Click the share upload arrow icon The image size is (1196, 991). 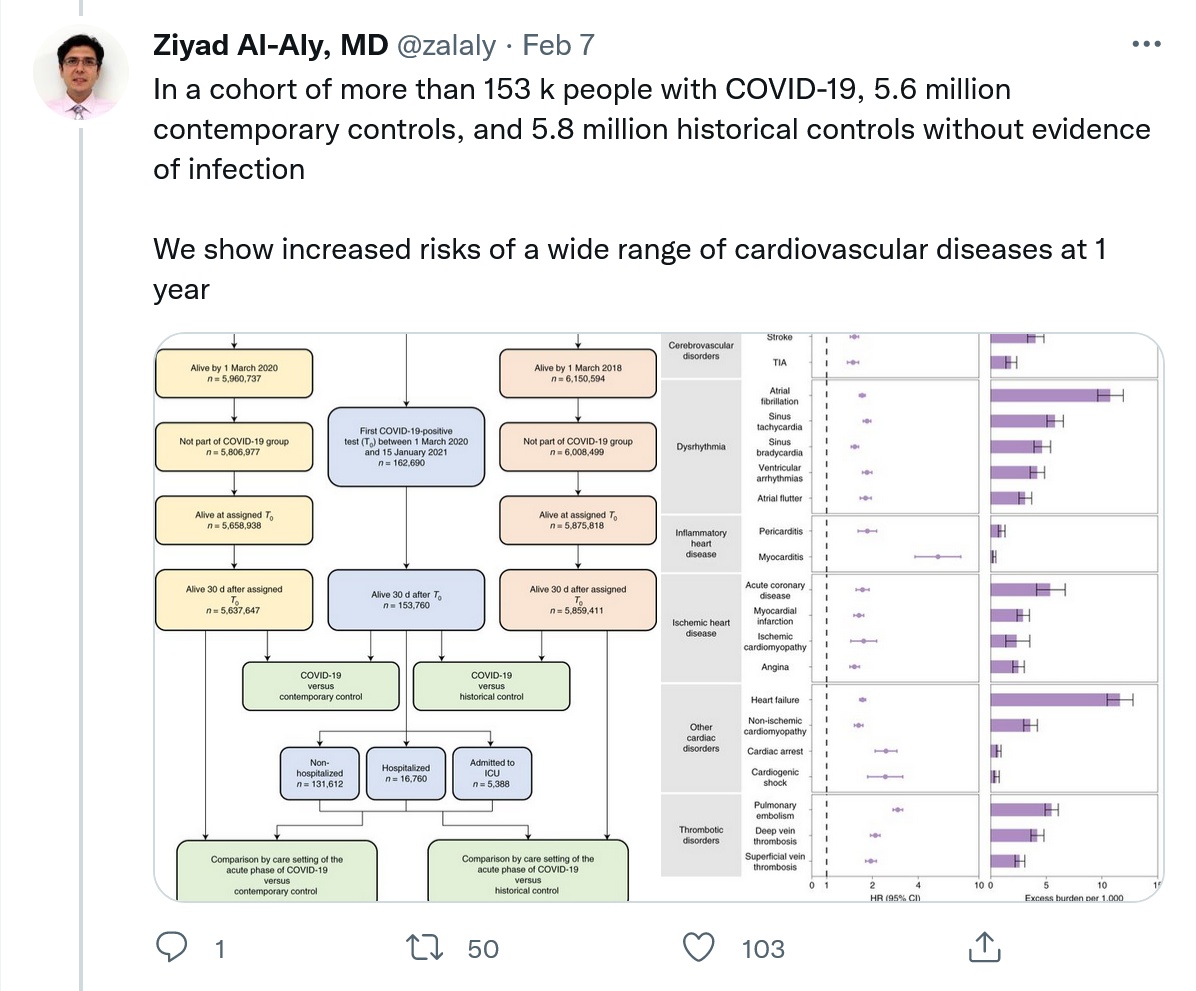[x=983, y=947]
